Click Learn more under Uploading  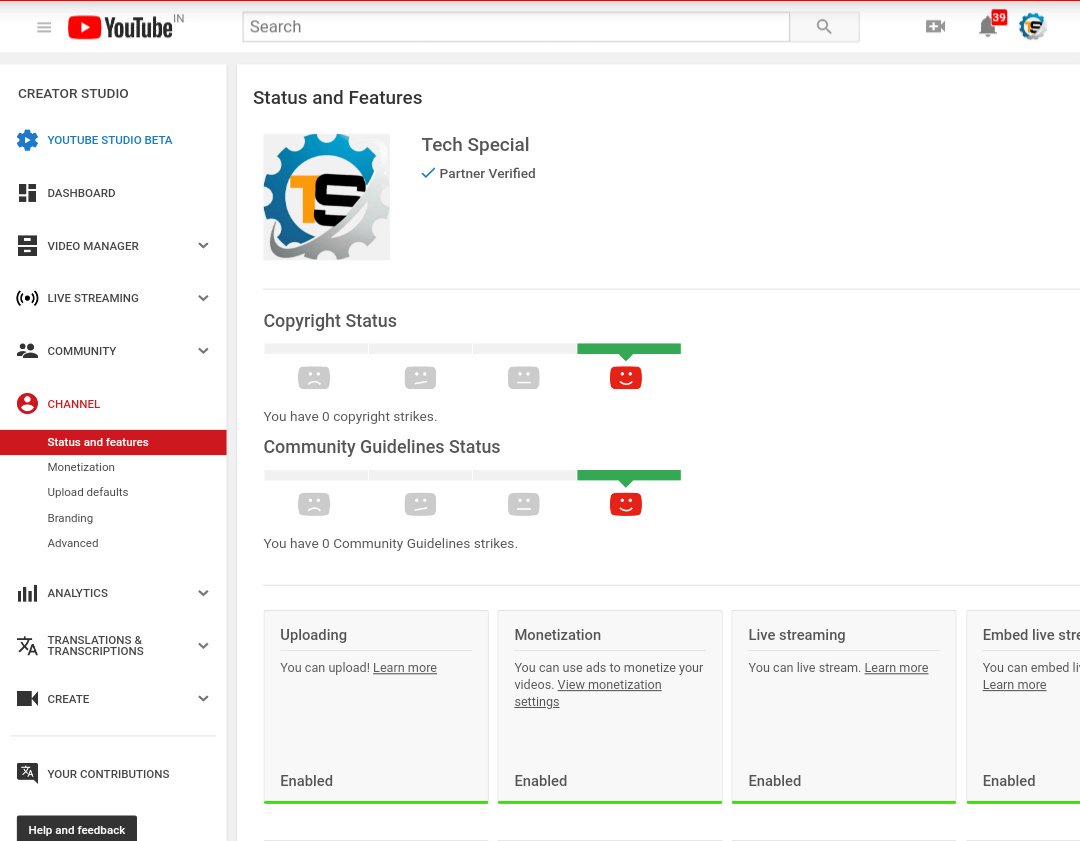click(404, 667)
